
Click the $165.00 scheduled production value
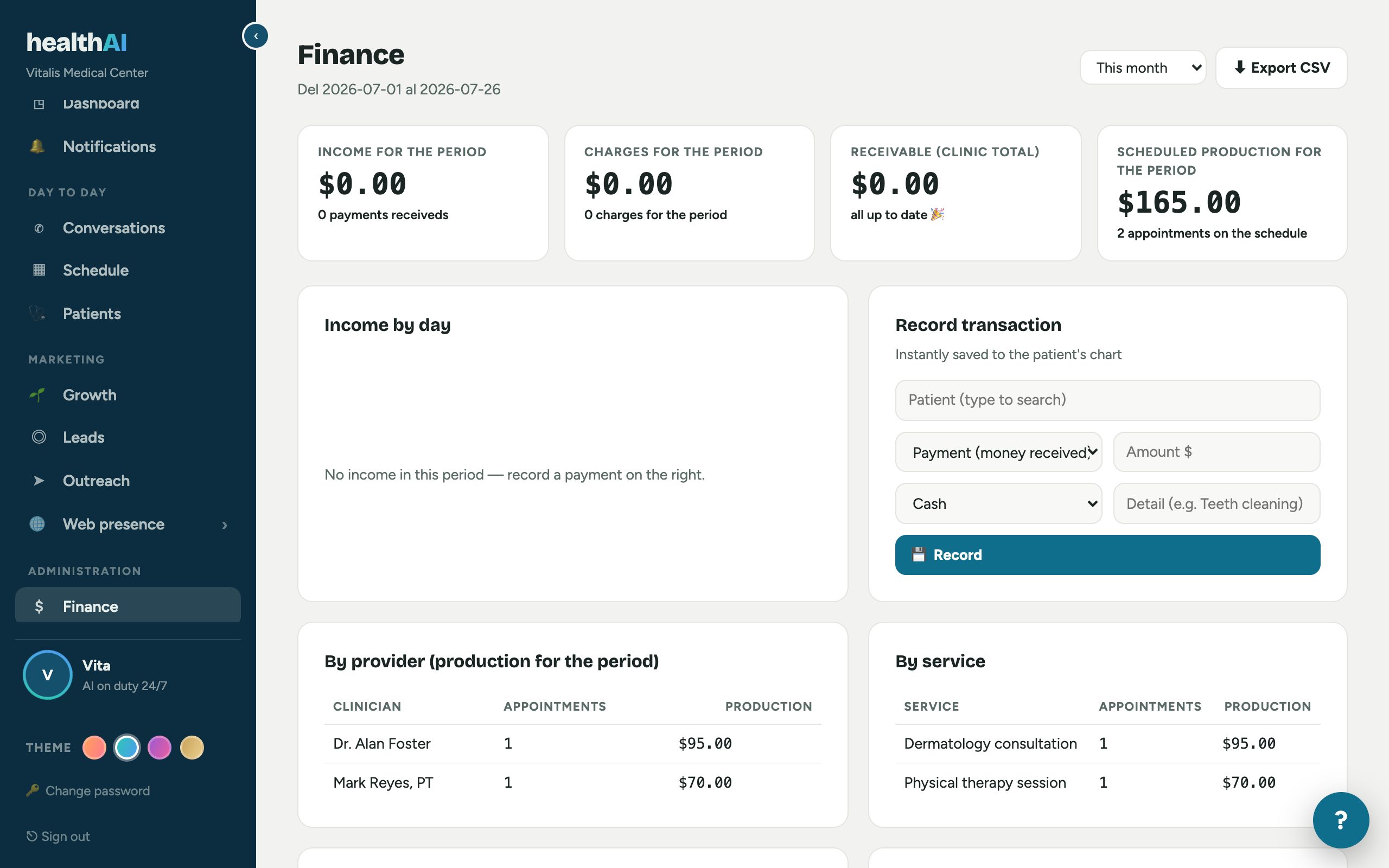coord(1179,203)
